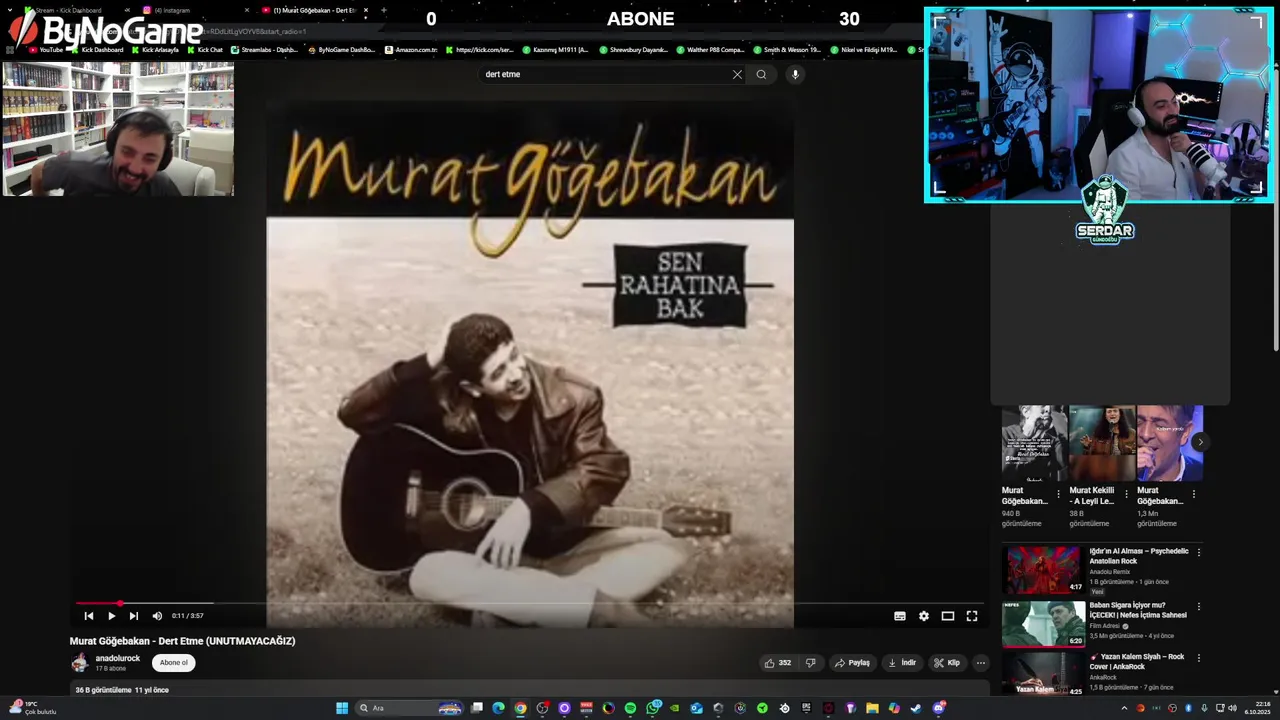Screen dimensions: 1280x720
Task: Open the Kick Chat bookmark
Action: 205,49
